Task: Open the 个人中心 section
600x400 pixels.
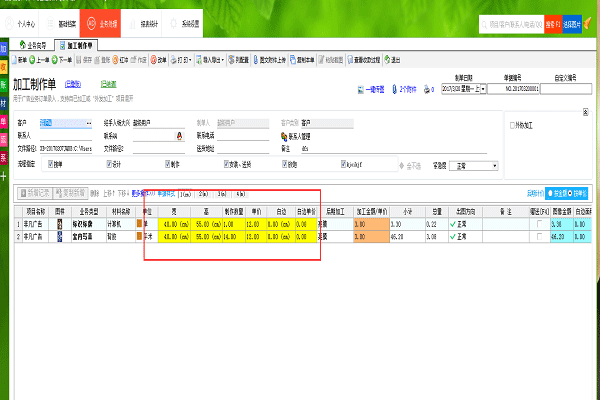Action: tap(21, 24)
